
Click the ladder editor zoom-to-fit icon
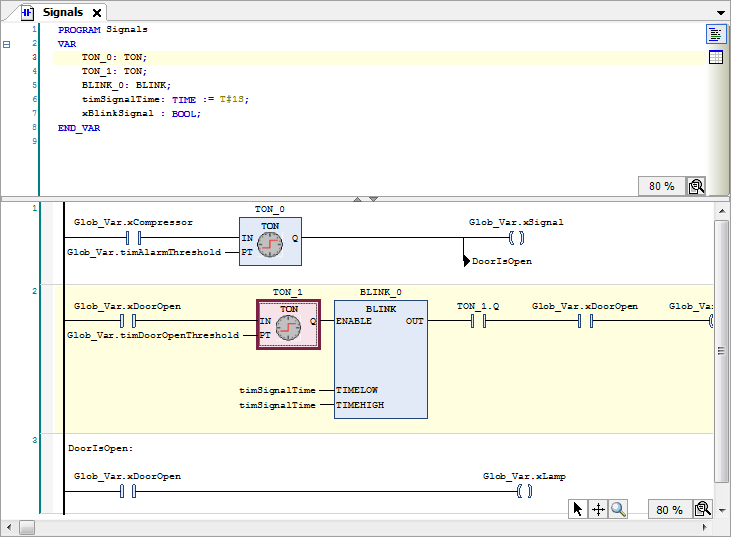[x=703, y=509]
